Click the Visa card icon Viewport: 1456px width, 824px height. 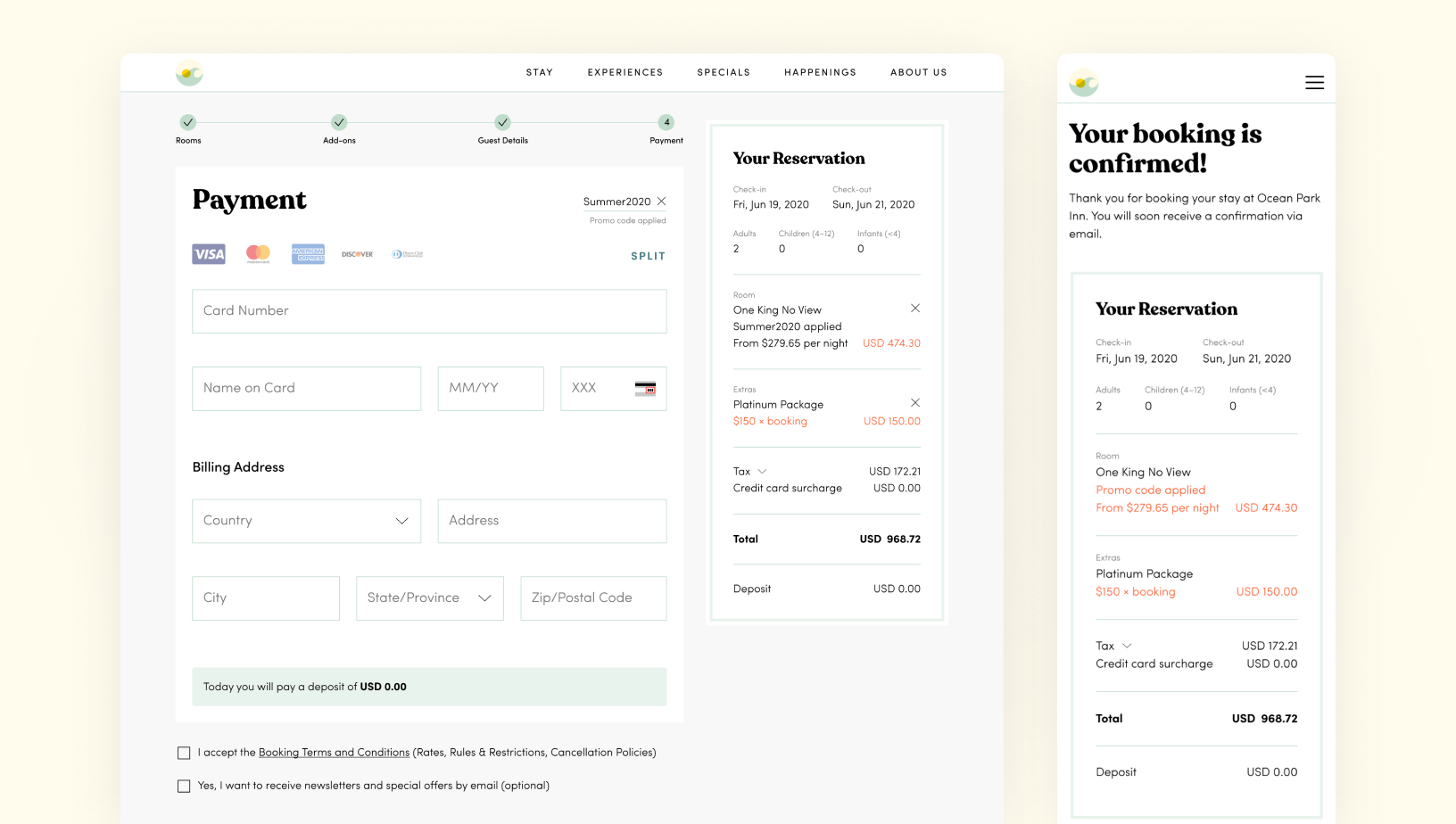209,254
